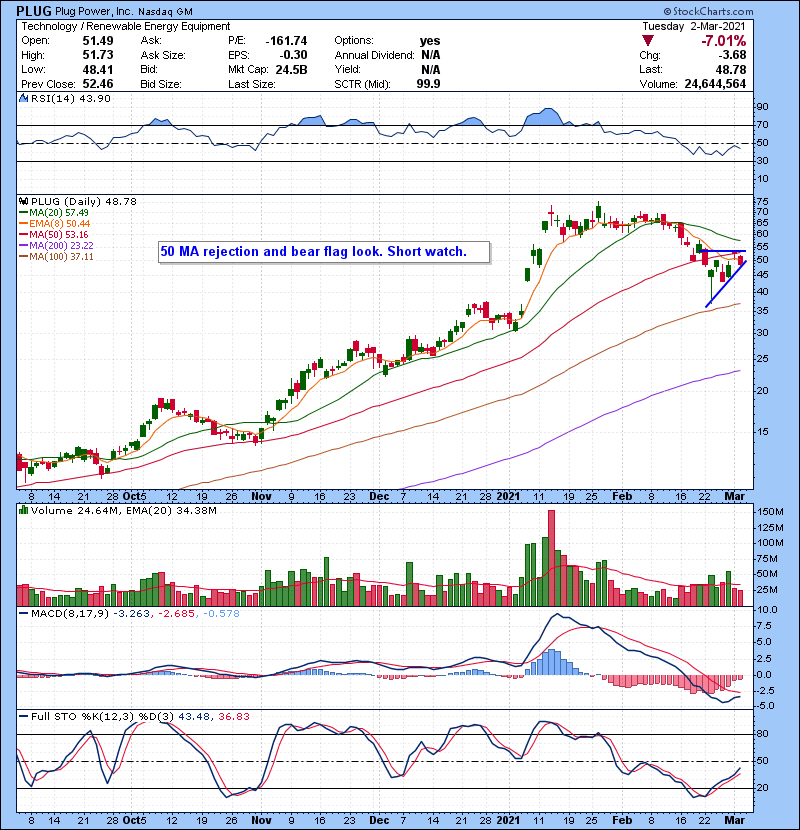Image resolution: width=800 pixels, height=830 pixels.
Task: Select the MA(50) 53.16 legend entry
Action: click(54, 234)
